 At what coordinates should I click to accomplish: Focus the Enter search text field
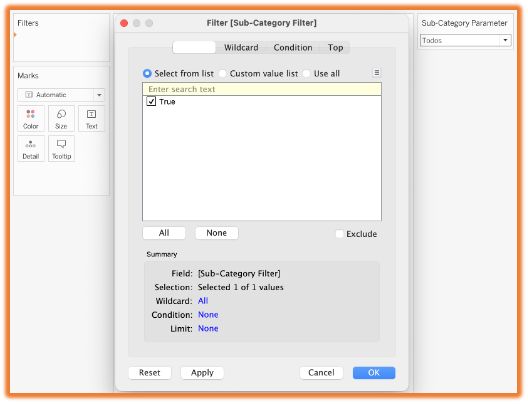coord(262,89)
